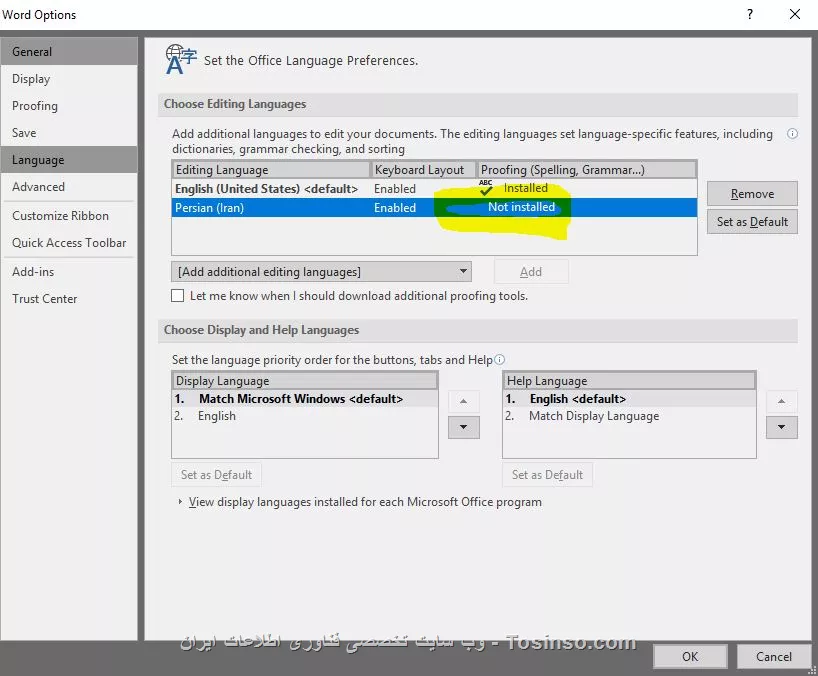Viewport: 818px width, 676px height.
Task: Move display language down with arrow
Action: (463, 427)
